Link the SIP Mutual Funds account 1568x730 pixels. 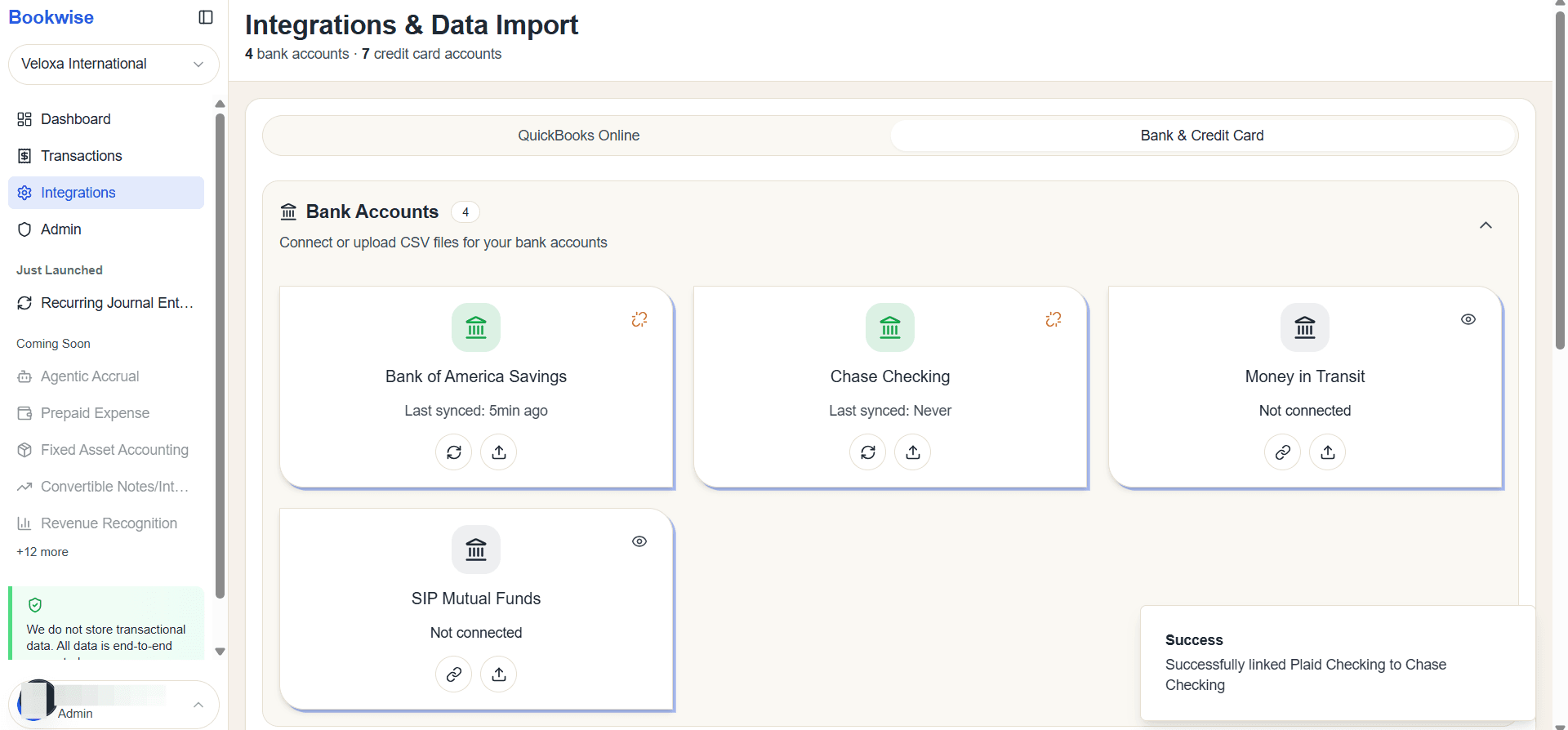tap(454, 674)
